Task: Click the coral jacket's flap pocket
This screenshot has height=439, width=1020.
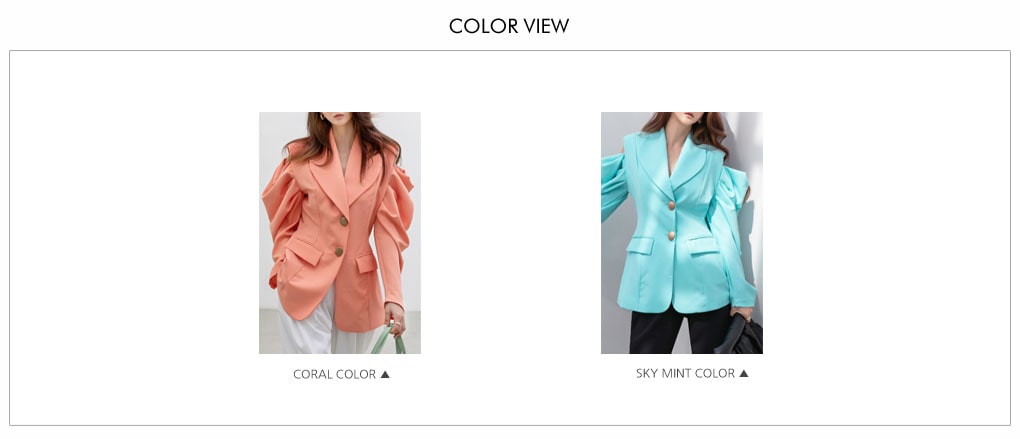Action: [304, 251]
